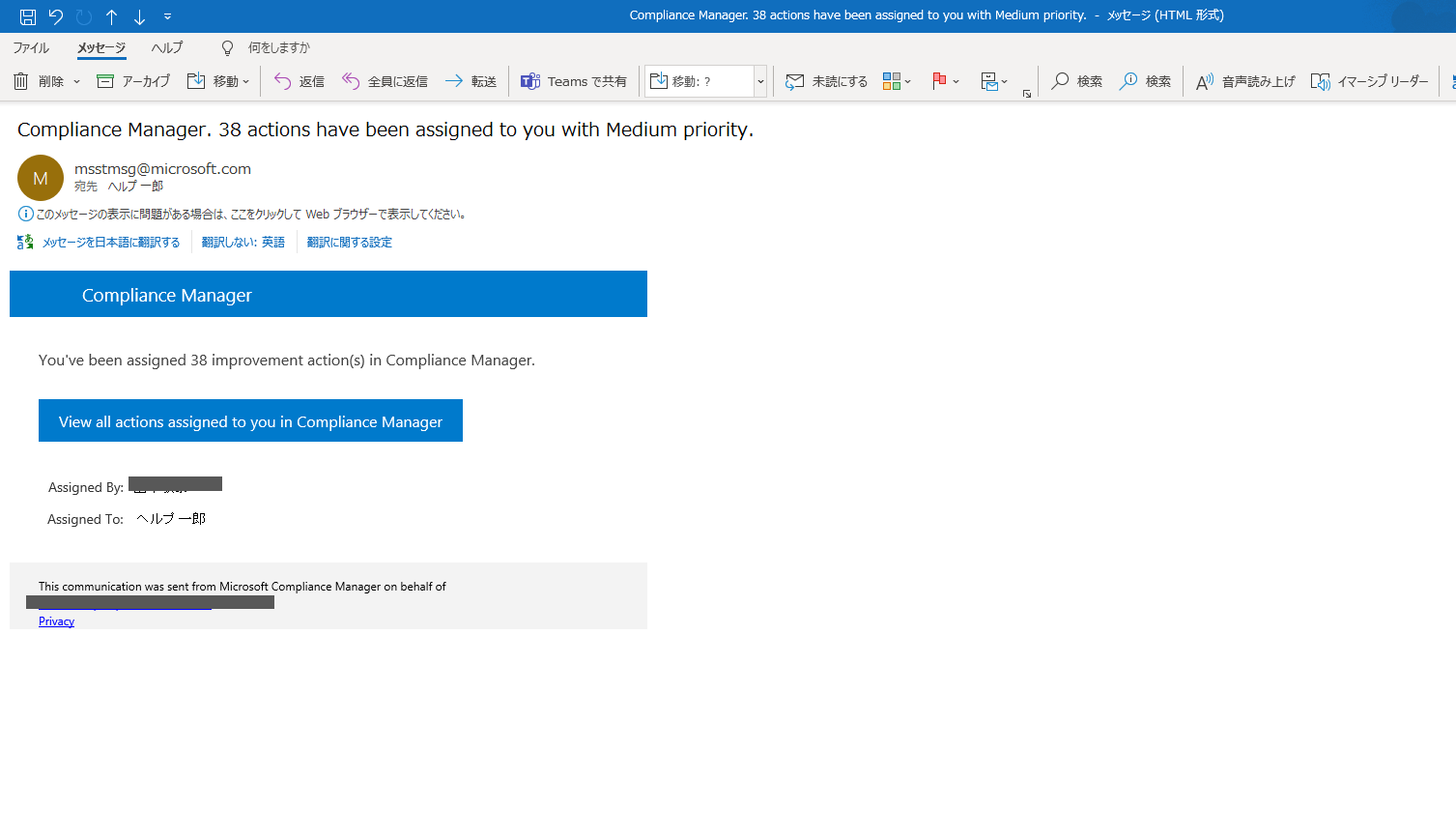Start 音声読み上げ read aloud
This screenshot has width=1456, height=837.
pyautogui.click(x=1245, y=81)
